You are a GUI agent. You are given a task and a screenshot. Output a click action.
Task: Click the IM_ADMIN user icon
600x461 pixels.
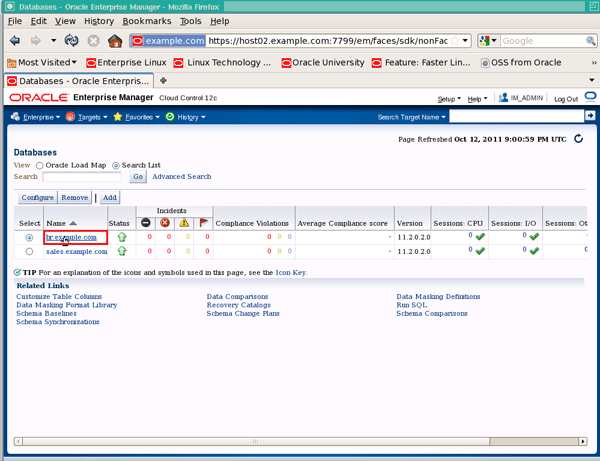[503, 98]
